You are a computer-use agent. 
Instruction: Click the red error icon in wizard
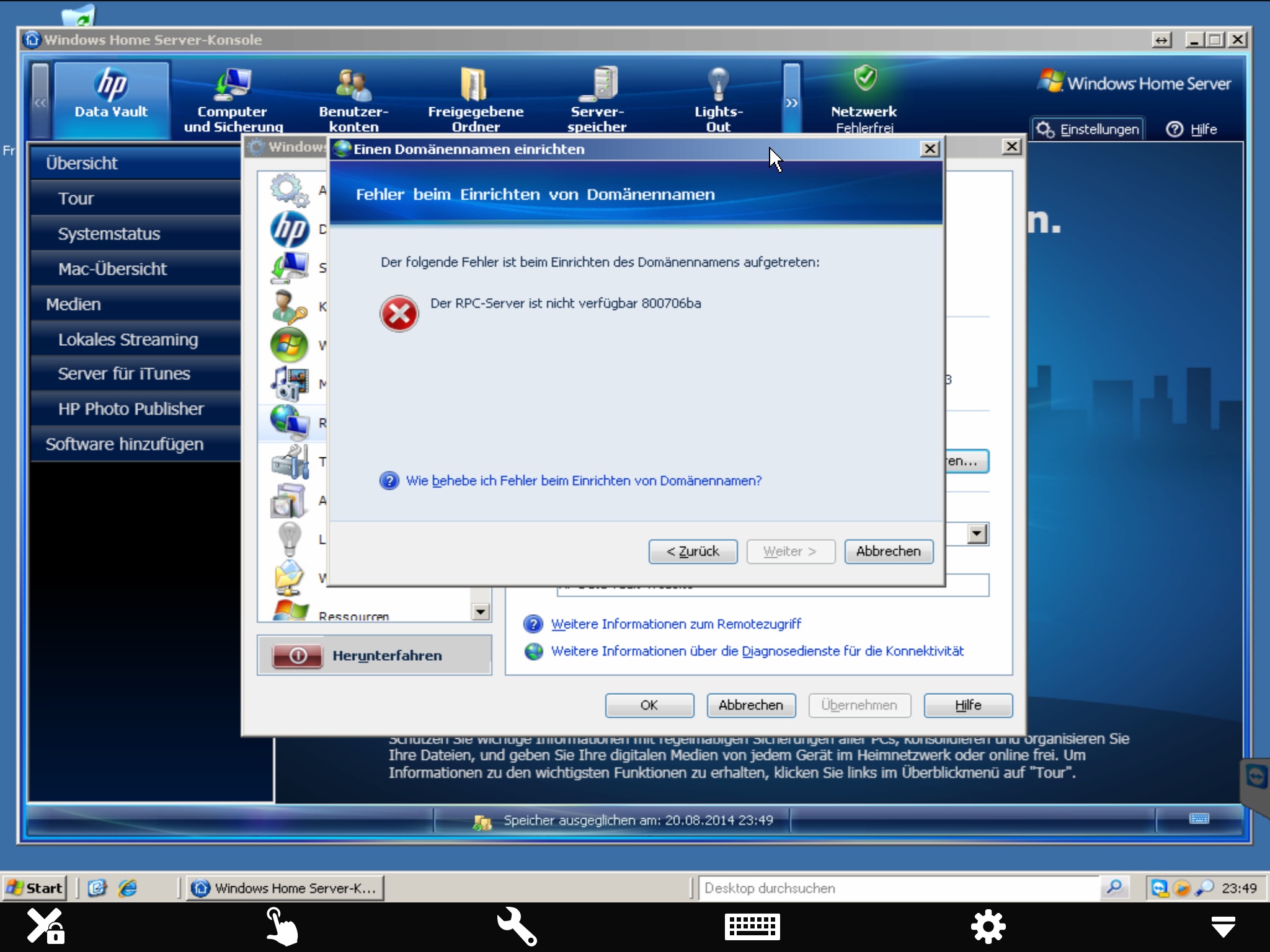click(x=399, y=314)
